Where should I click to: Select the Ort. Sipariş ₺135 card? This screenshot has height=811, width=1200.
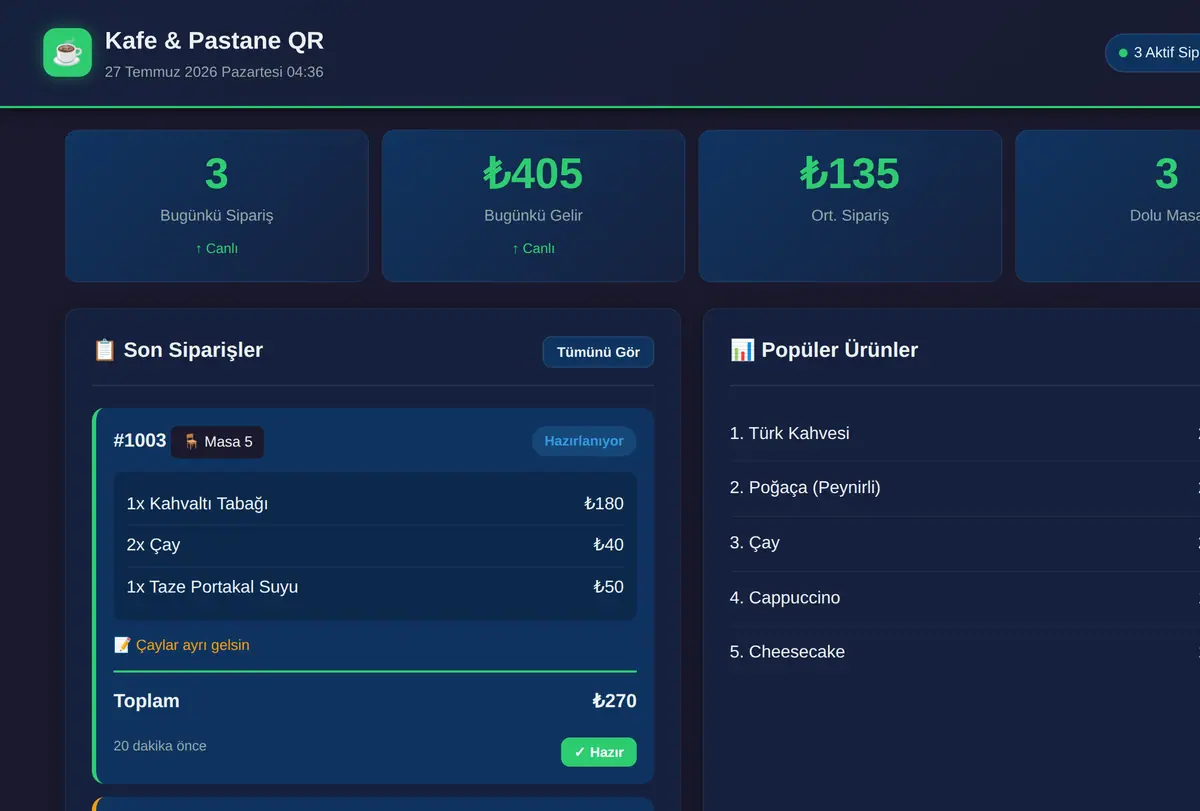pyautogui.click(x=850, y=206)
